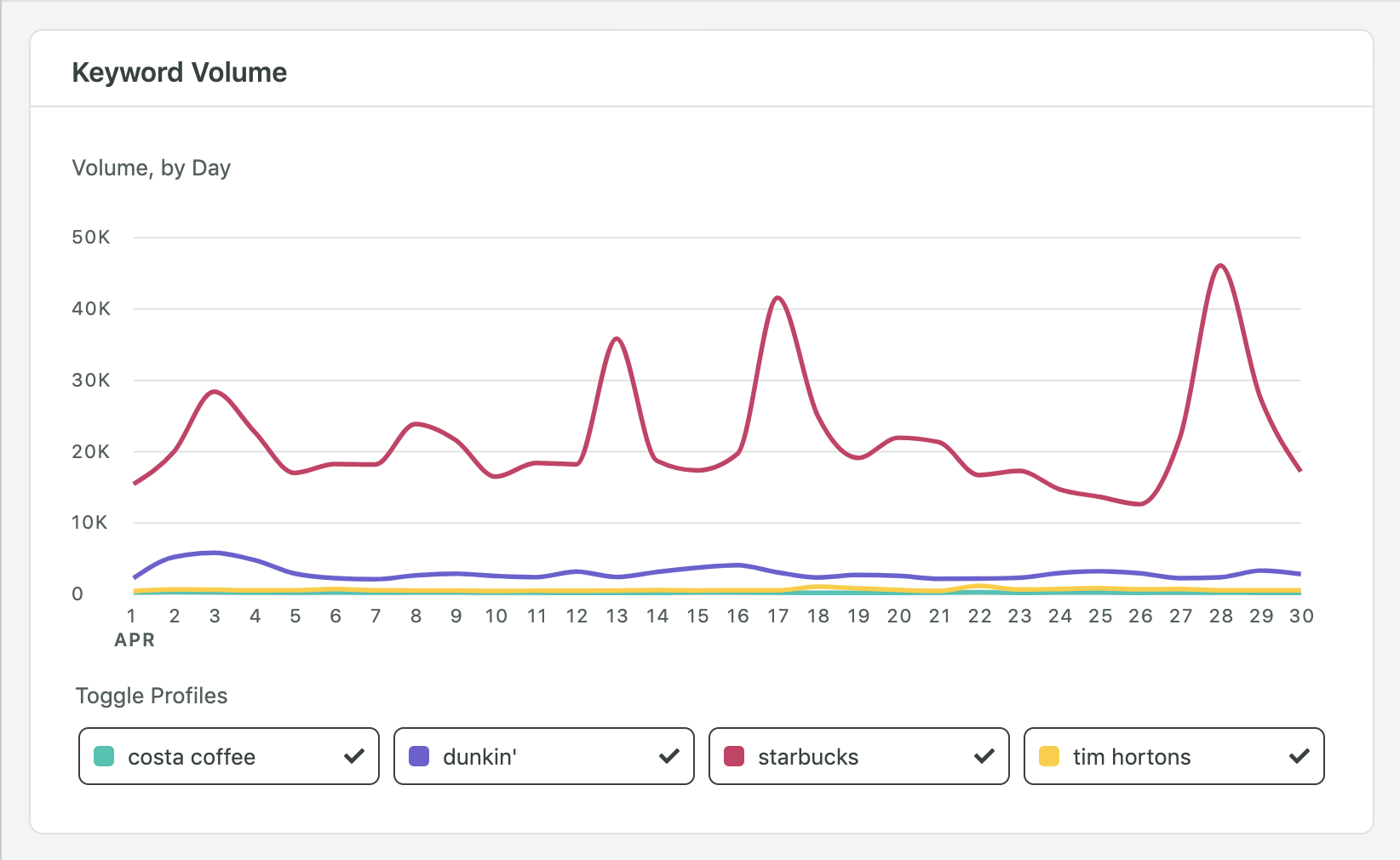Select the 'dunkin'' label text

pos(479,757)
